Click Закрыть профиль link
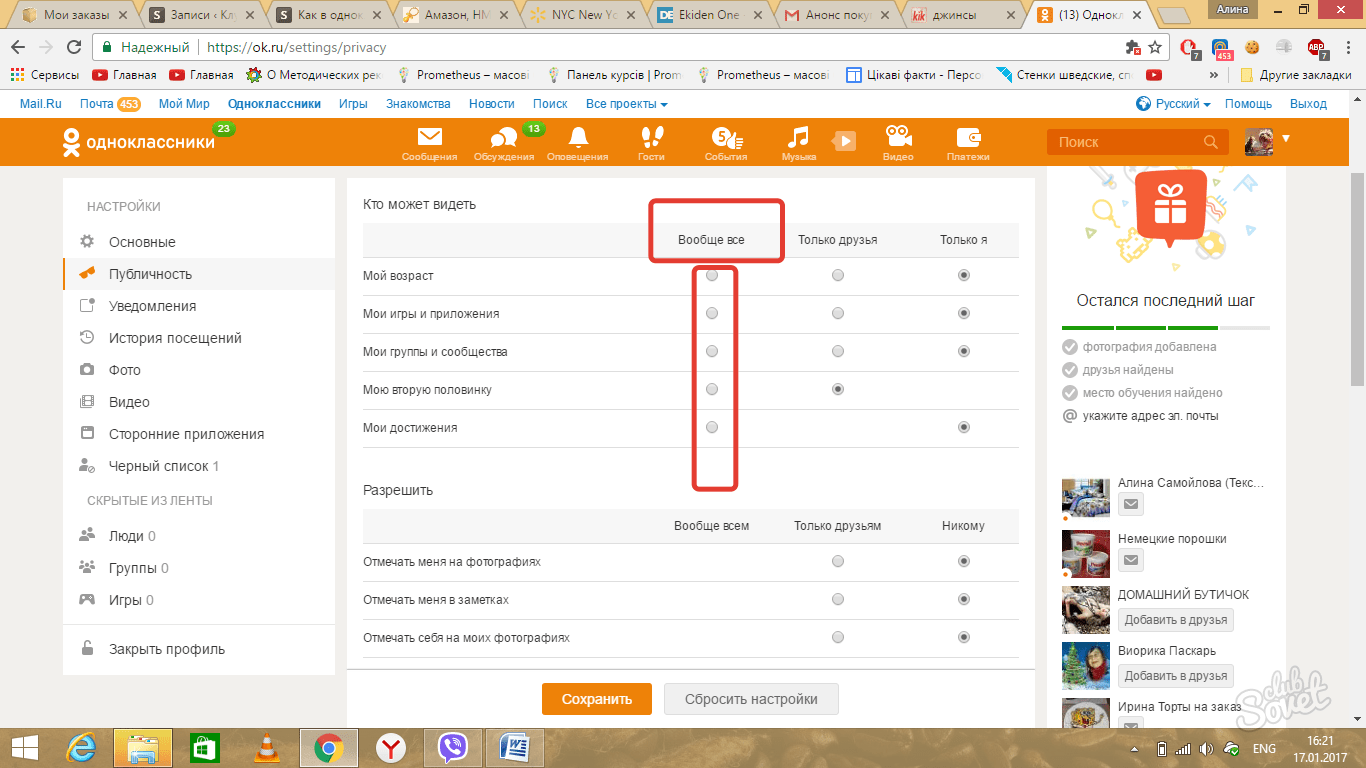 [x=167, y=649]
